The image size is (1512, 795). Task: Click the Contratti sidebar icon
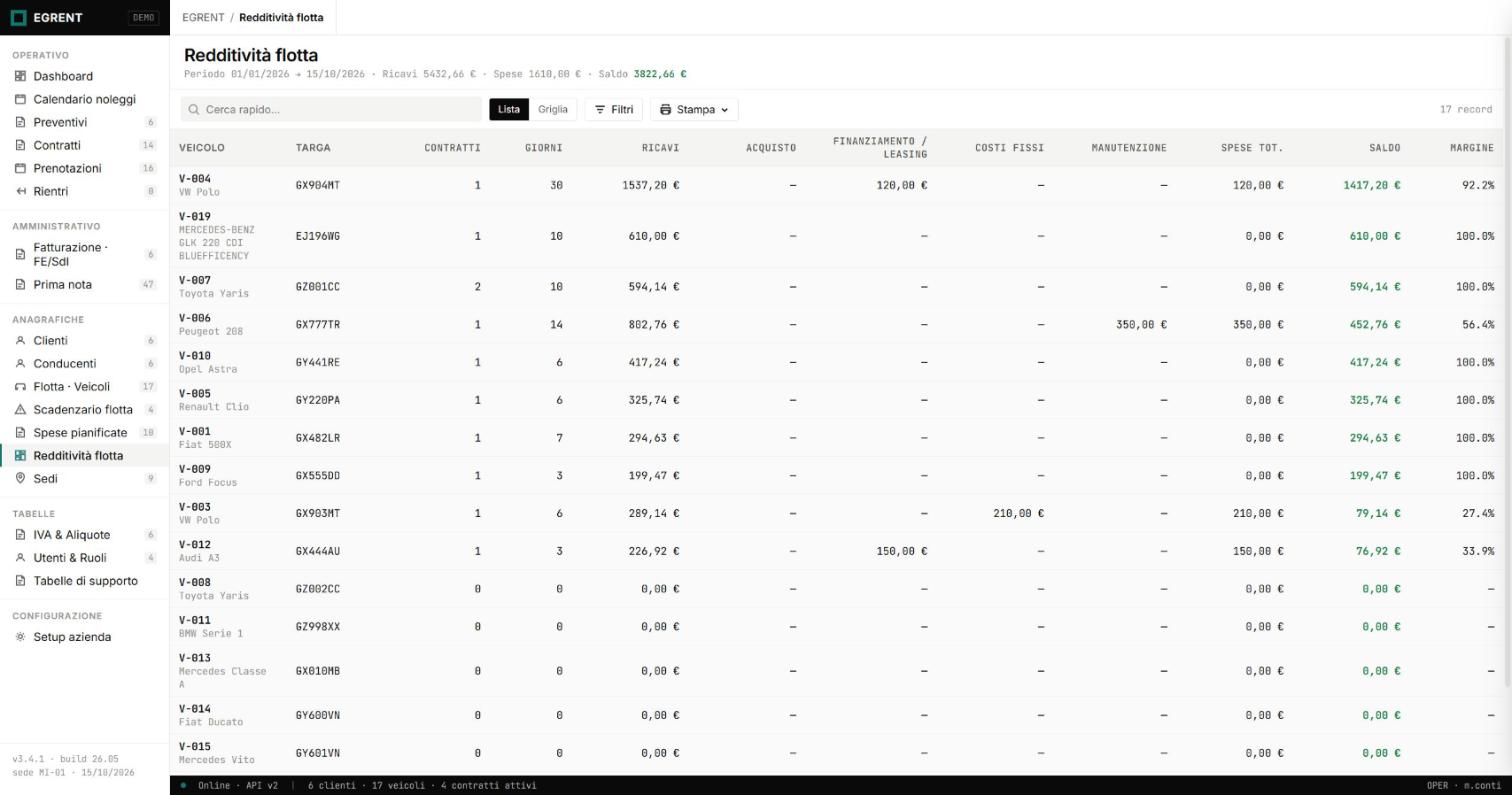[x=20, y=145]
